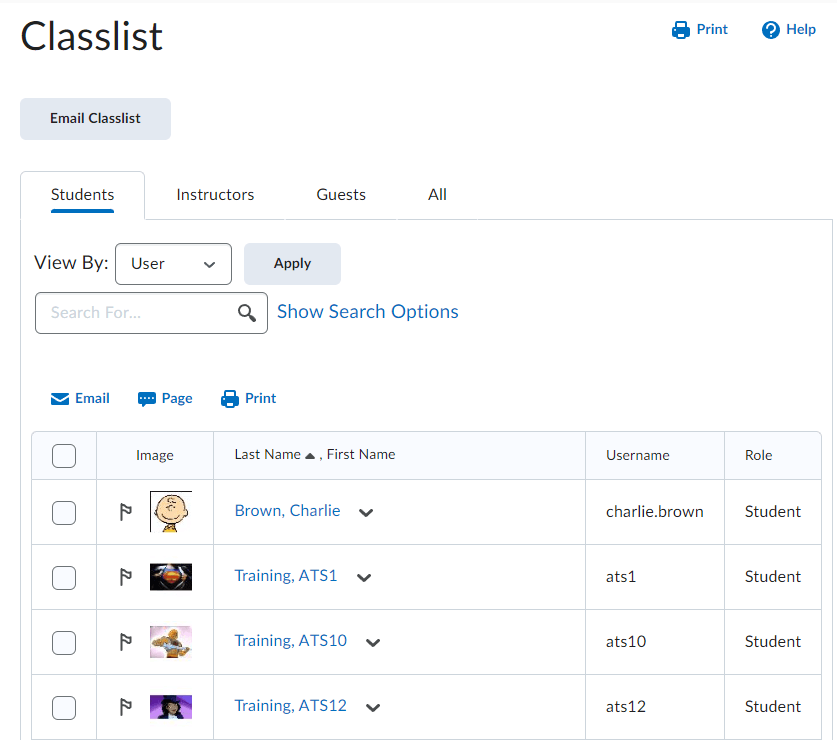Click into the Search For field
Screen dimensions: 837x740
[135, 313]
